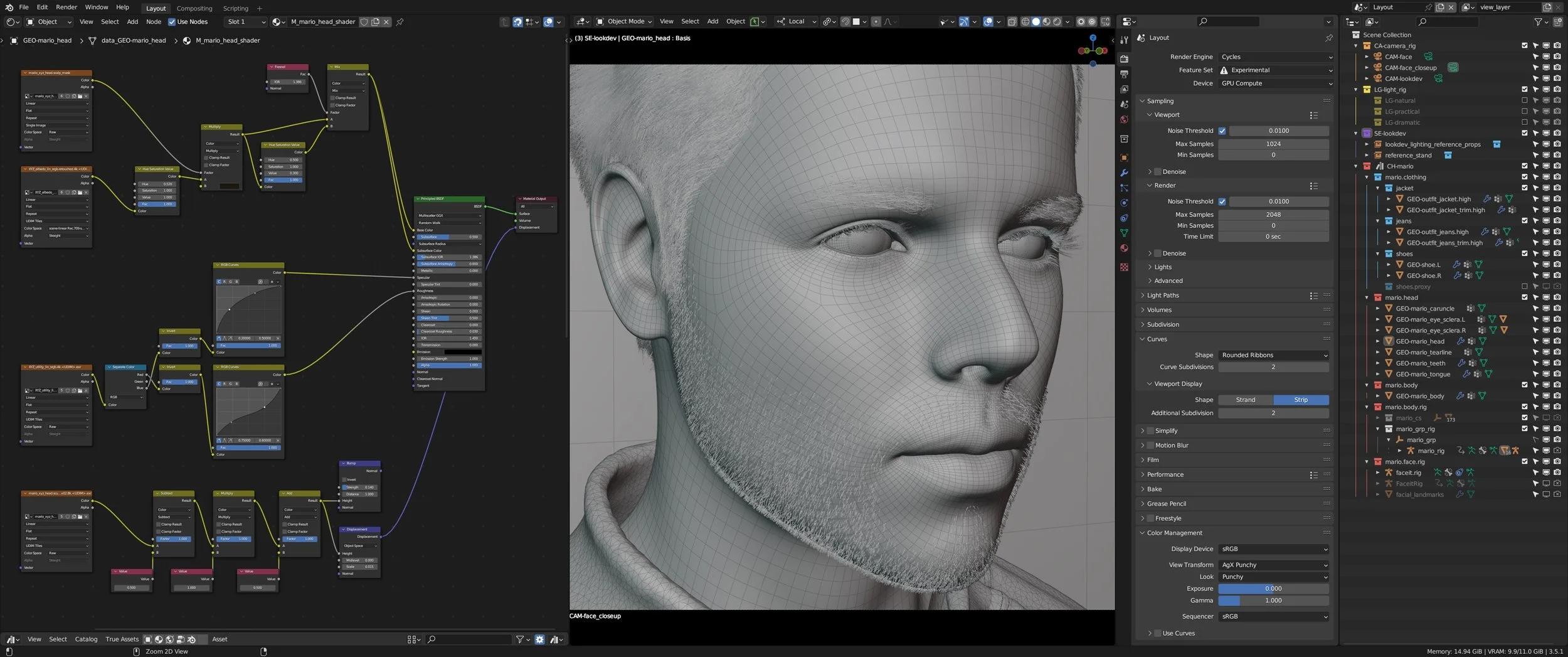1568x657 pixels.
Task: Choose Strip viewport display shape
Action: point(1301,400)
